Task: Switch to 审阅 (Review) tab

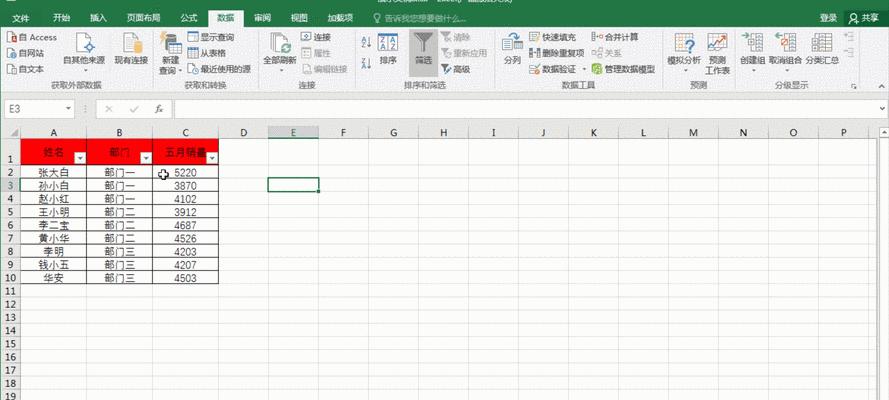Action: (263, 18)
